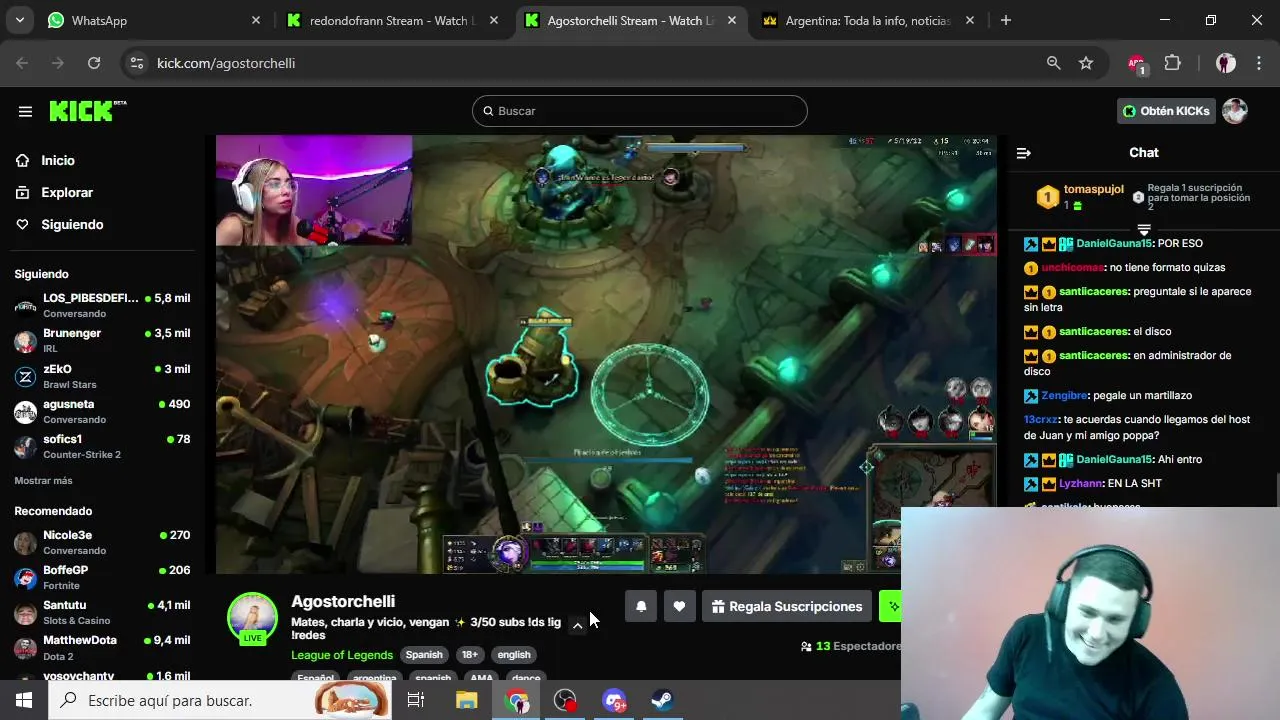1280x720 pixels.
Task: Open agusneta channel in sidebar
Action: click(101, 411)
